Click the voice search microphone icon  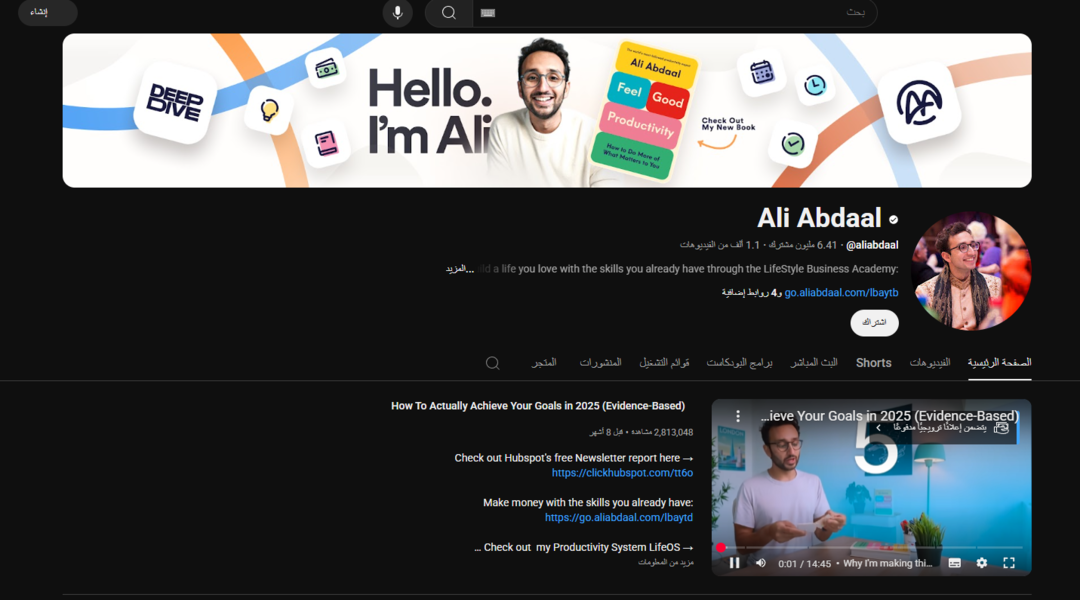pos(397,12)
